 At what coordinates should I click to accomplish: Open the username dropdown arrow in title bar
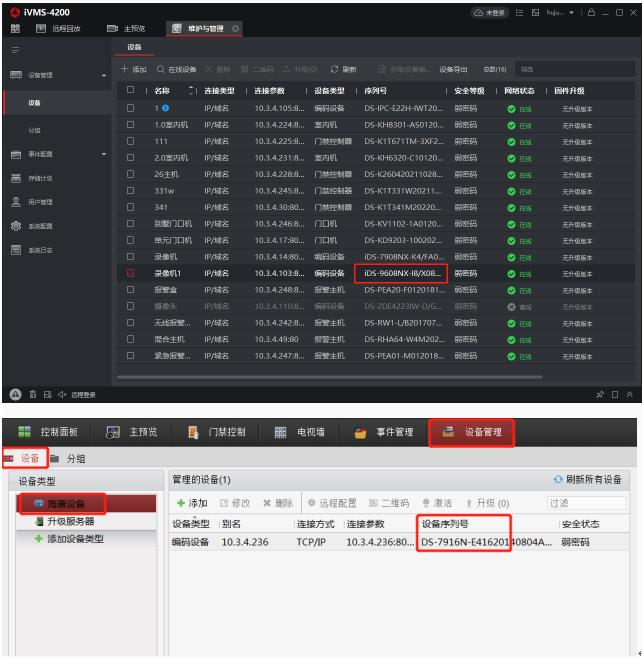(x=572, y=13)
